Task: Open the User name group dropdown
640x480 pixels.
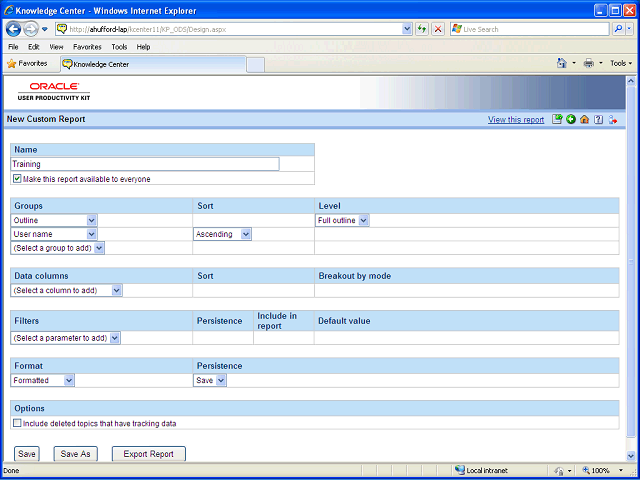Action: click(54, 234)
